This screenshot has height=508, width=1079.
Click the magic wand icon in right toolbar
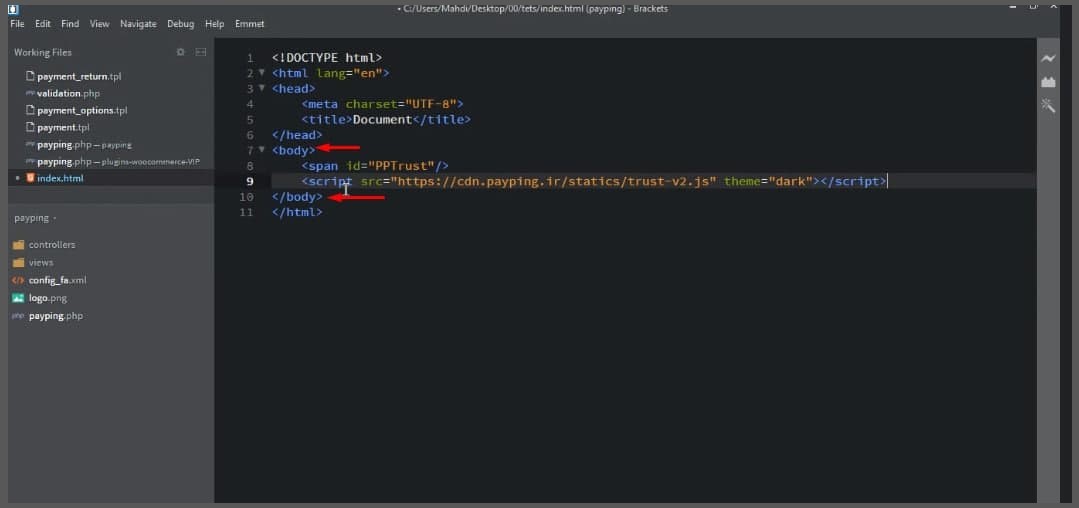coord(1048,105)
